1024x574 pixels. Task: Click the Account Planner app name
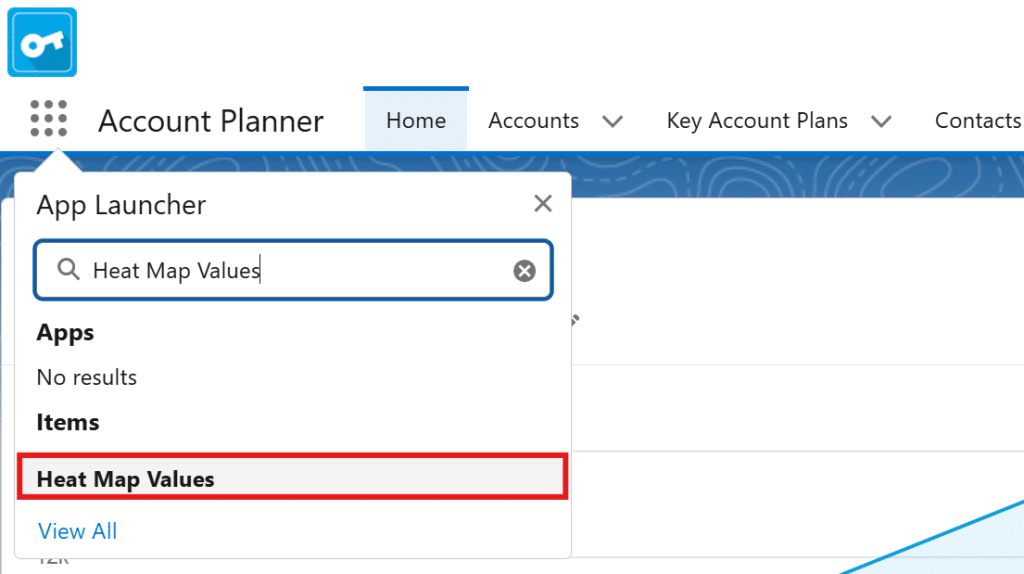(x=211, y=121)
